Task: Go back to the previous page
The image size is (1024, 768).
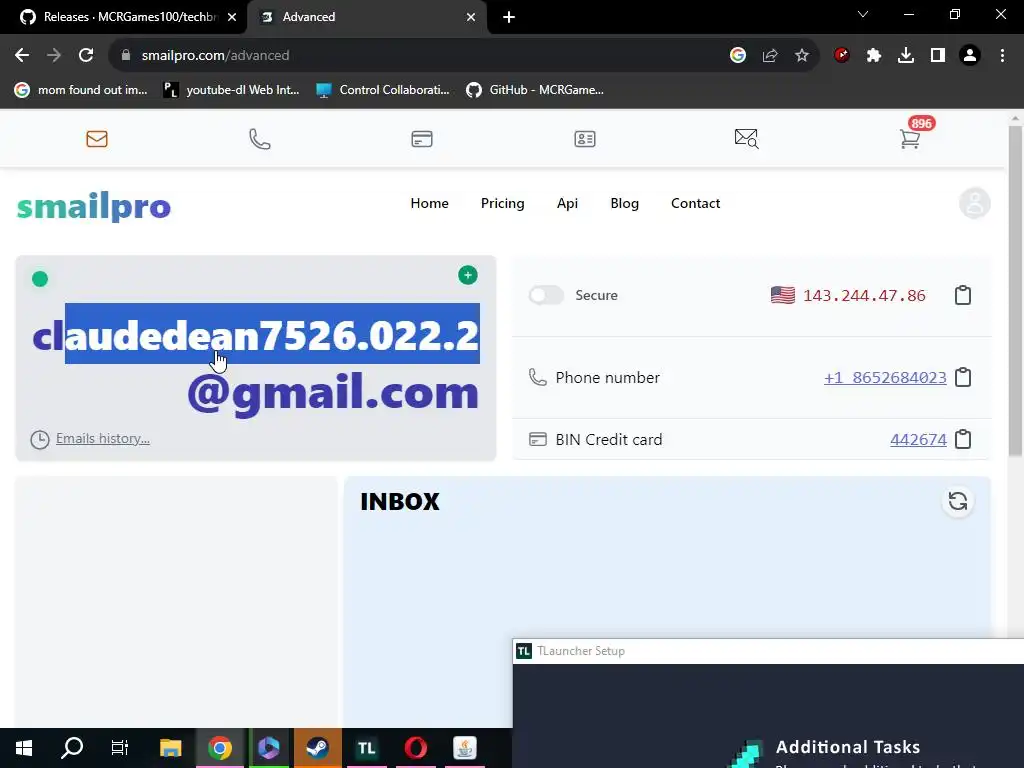Action: point(22,56)
